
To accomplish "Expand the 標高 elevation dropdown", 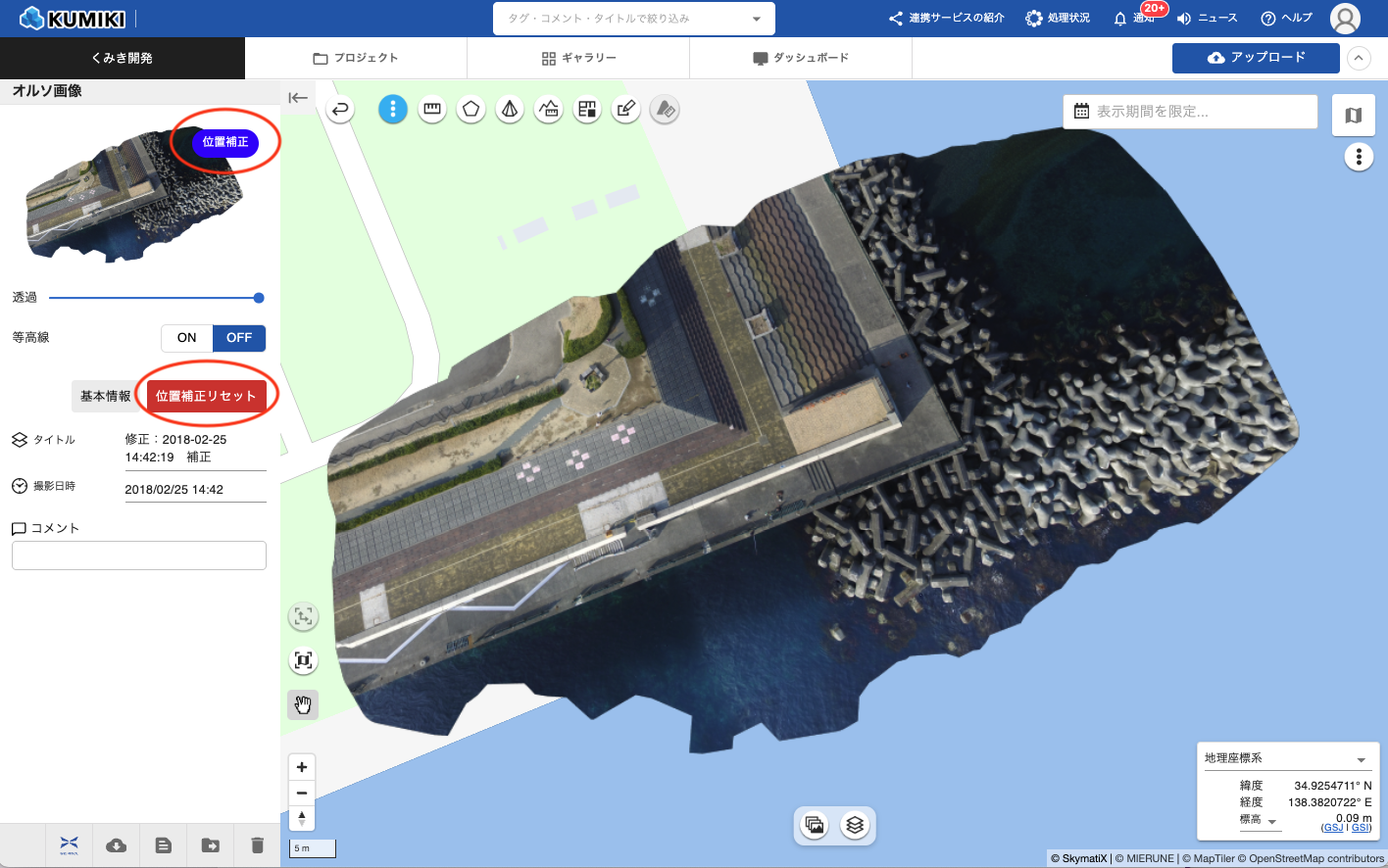I will point(1272,821).
